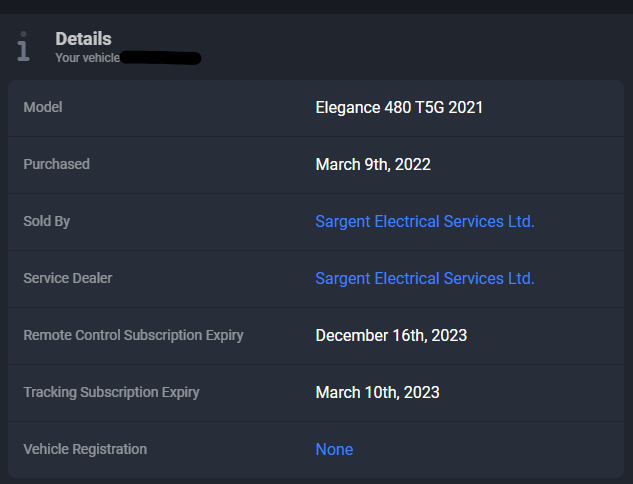Click the Model row label
Screen dimensions: 633x484
coord(43,107)
